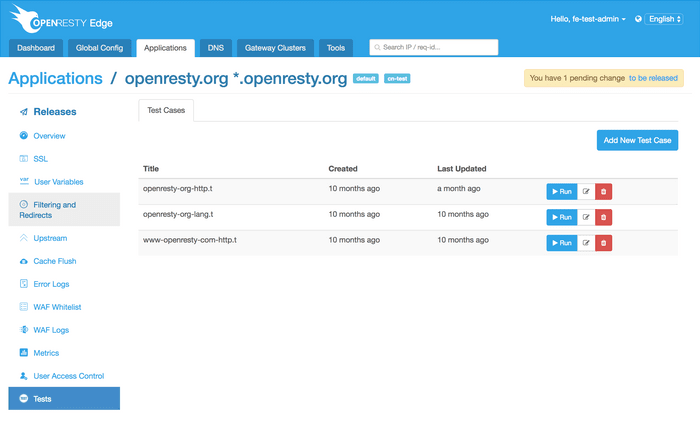Open the Tools tab

click(x=336, y=48)
